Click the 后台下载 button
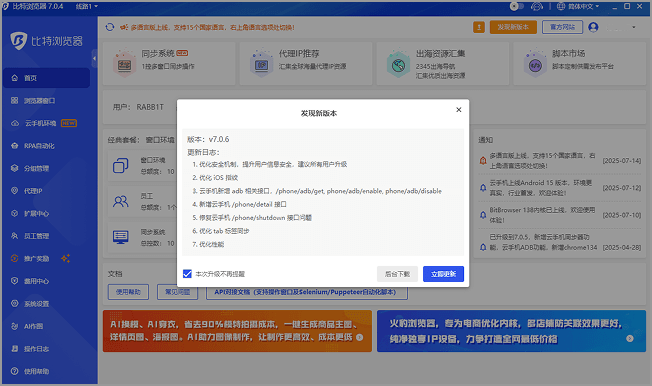The height and width of the screenshot is (386, 652). [x=397, y=274]
